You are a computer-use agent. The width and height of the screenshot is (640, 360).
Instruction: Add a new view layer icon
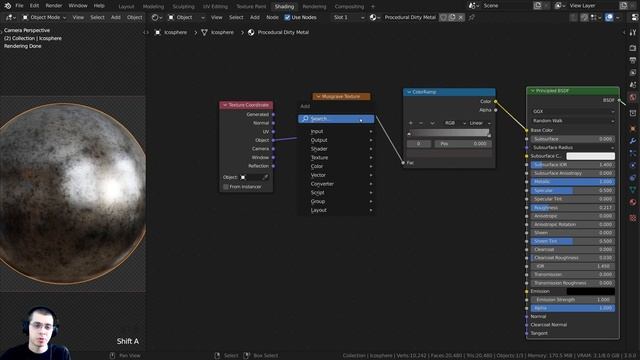[624, 6]
